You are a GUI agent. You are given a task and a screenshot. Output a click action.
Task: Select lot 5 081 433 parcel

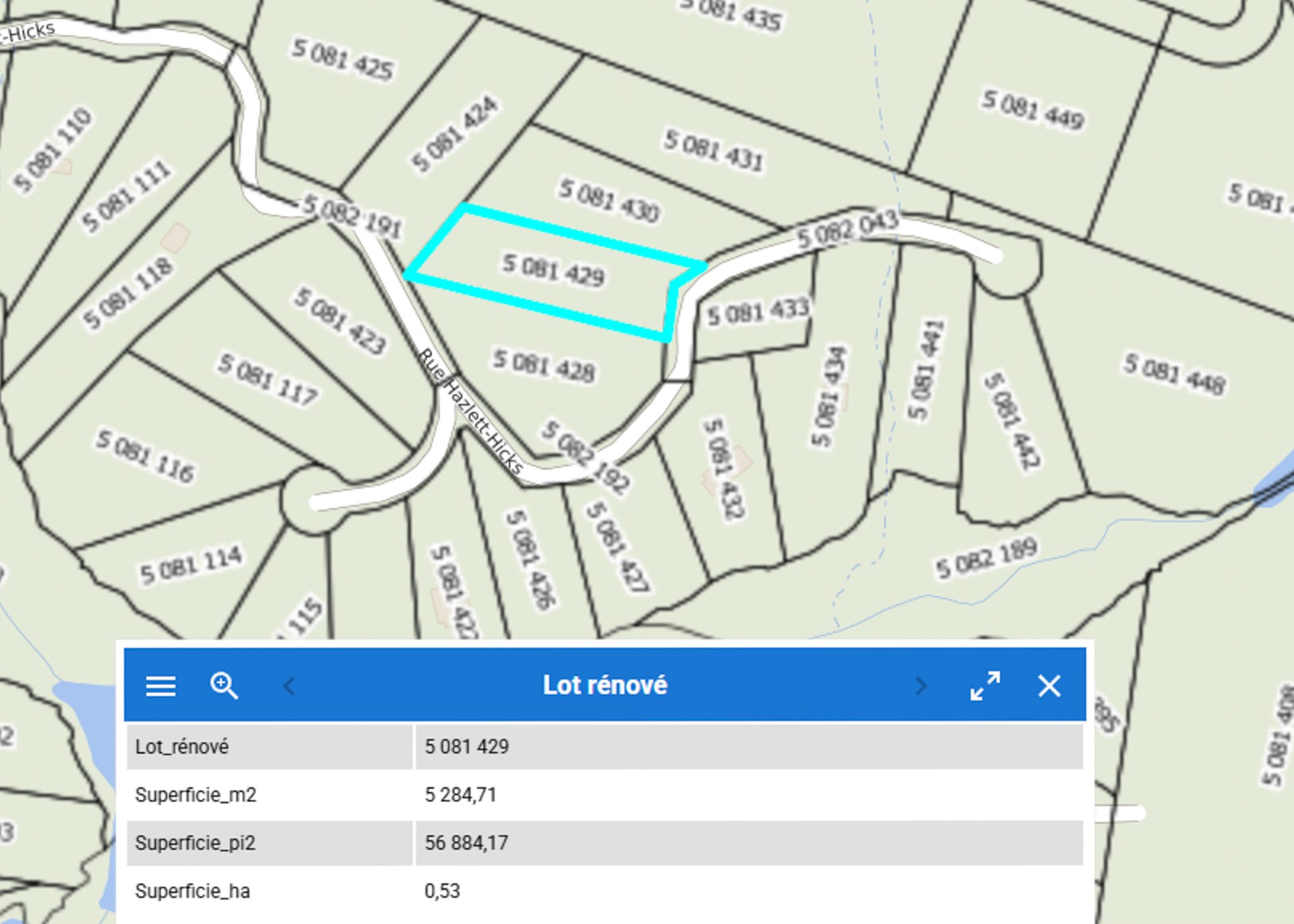(758, 313)
